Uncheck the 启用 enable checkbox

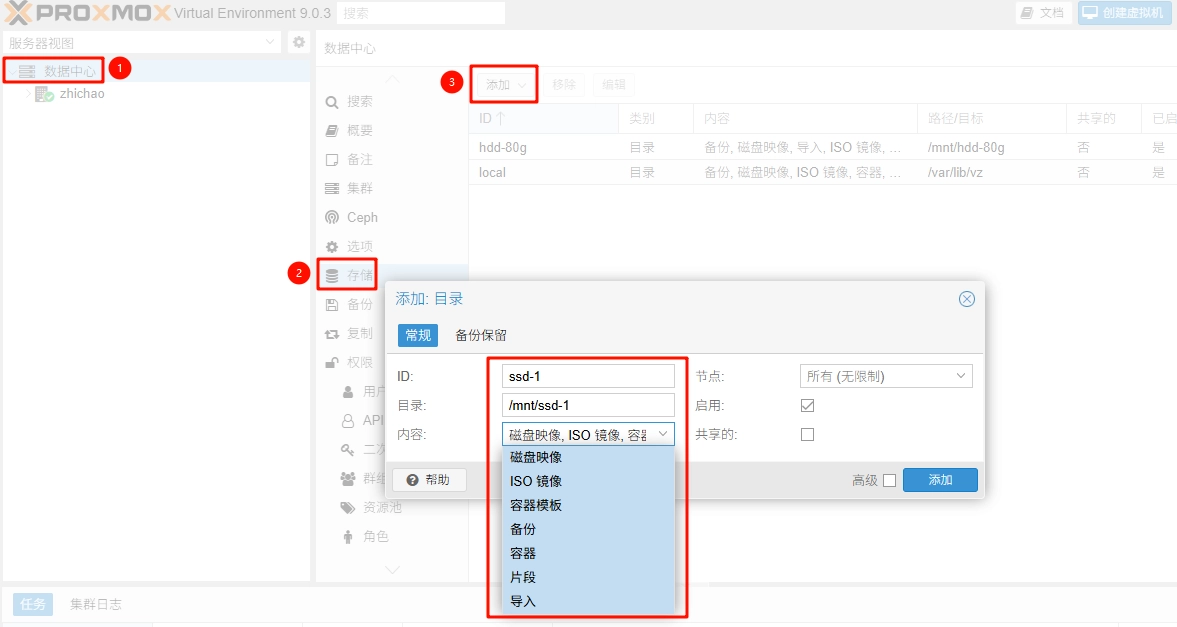pyautogui.click(x=808, y=405)
